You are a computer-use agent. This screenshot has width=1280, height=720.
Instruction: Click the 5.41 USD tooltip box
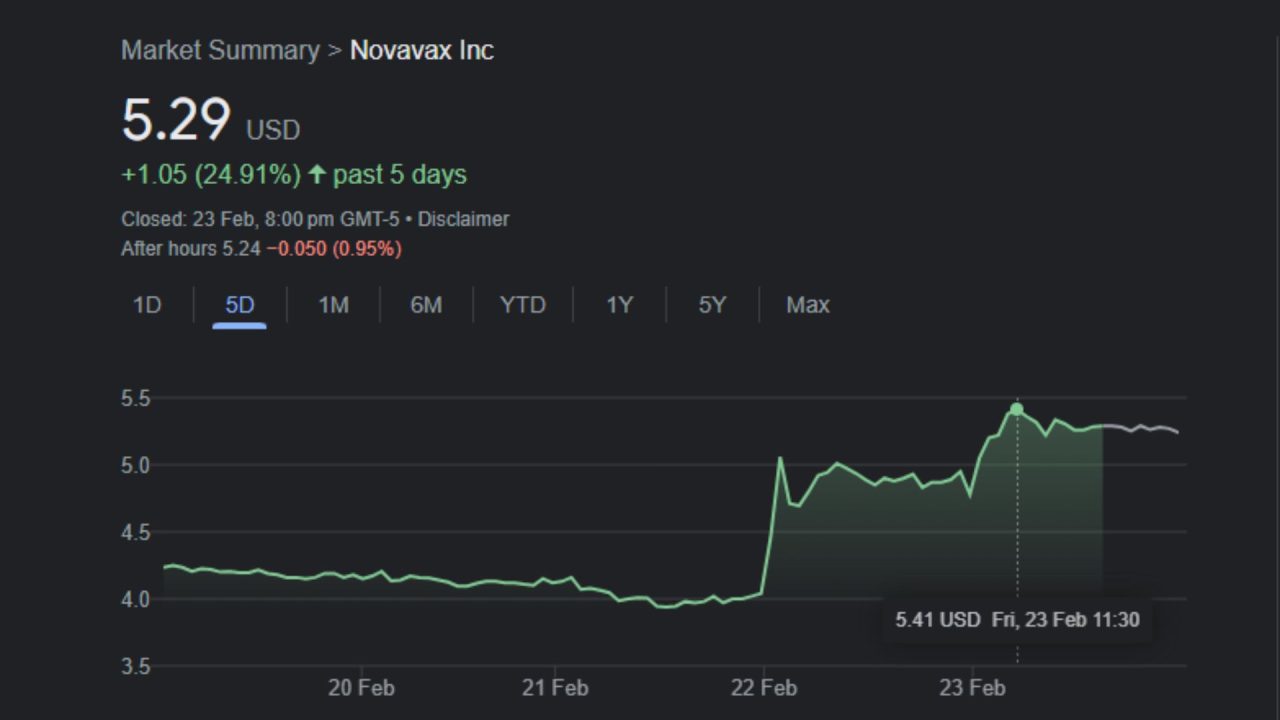coord(1017,620)
